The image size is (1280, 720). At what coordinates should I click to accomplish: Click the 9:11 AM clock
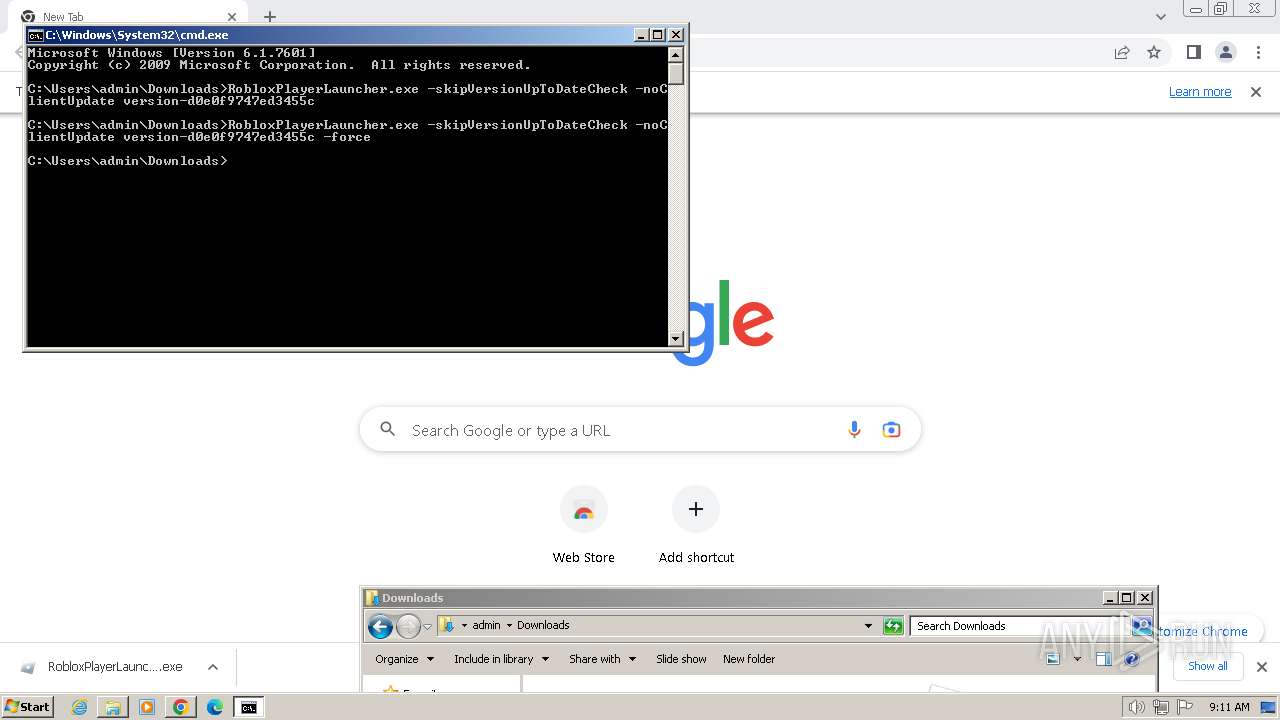point(1229,707)
